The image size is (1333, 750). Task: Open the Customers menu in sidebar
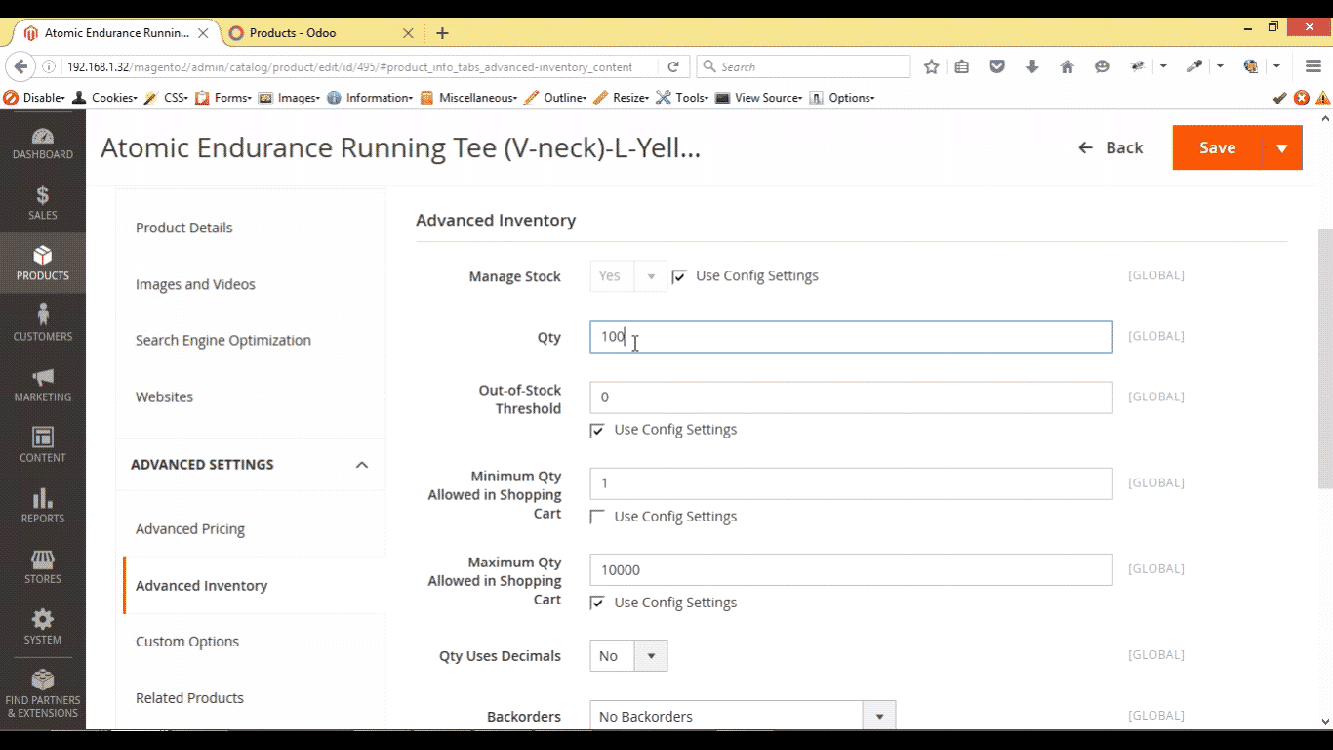point(42,324)
